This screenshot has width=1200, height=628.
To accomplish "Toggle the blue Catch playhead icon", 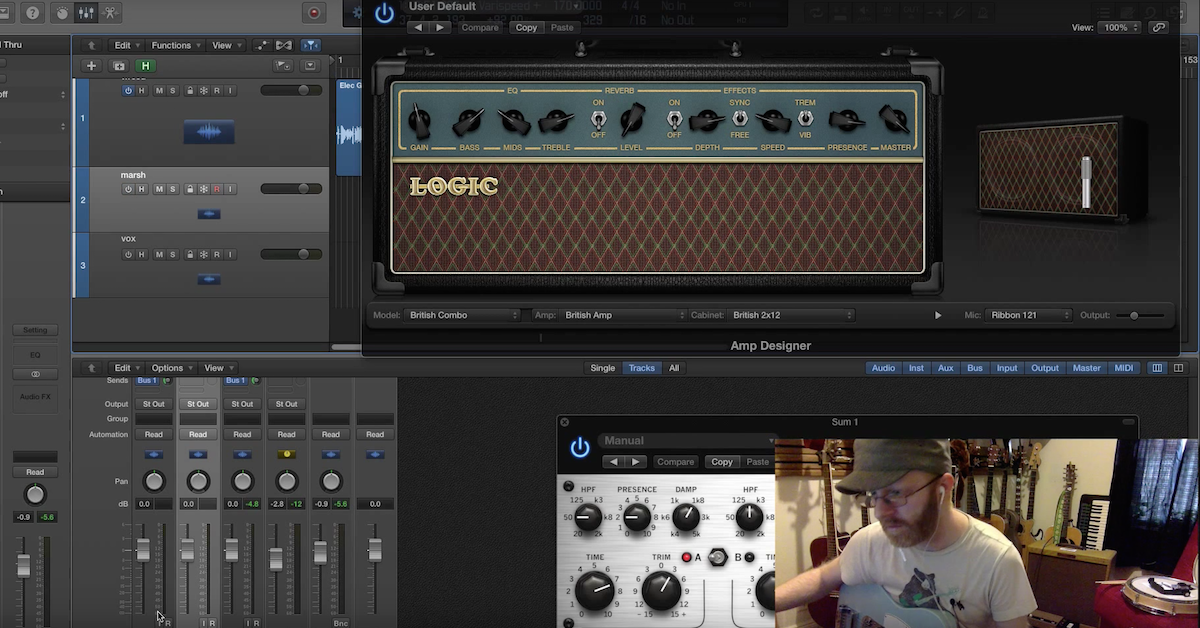I will (311, 45).
